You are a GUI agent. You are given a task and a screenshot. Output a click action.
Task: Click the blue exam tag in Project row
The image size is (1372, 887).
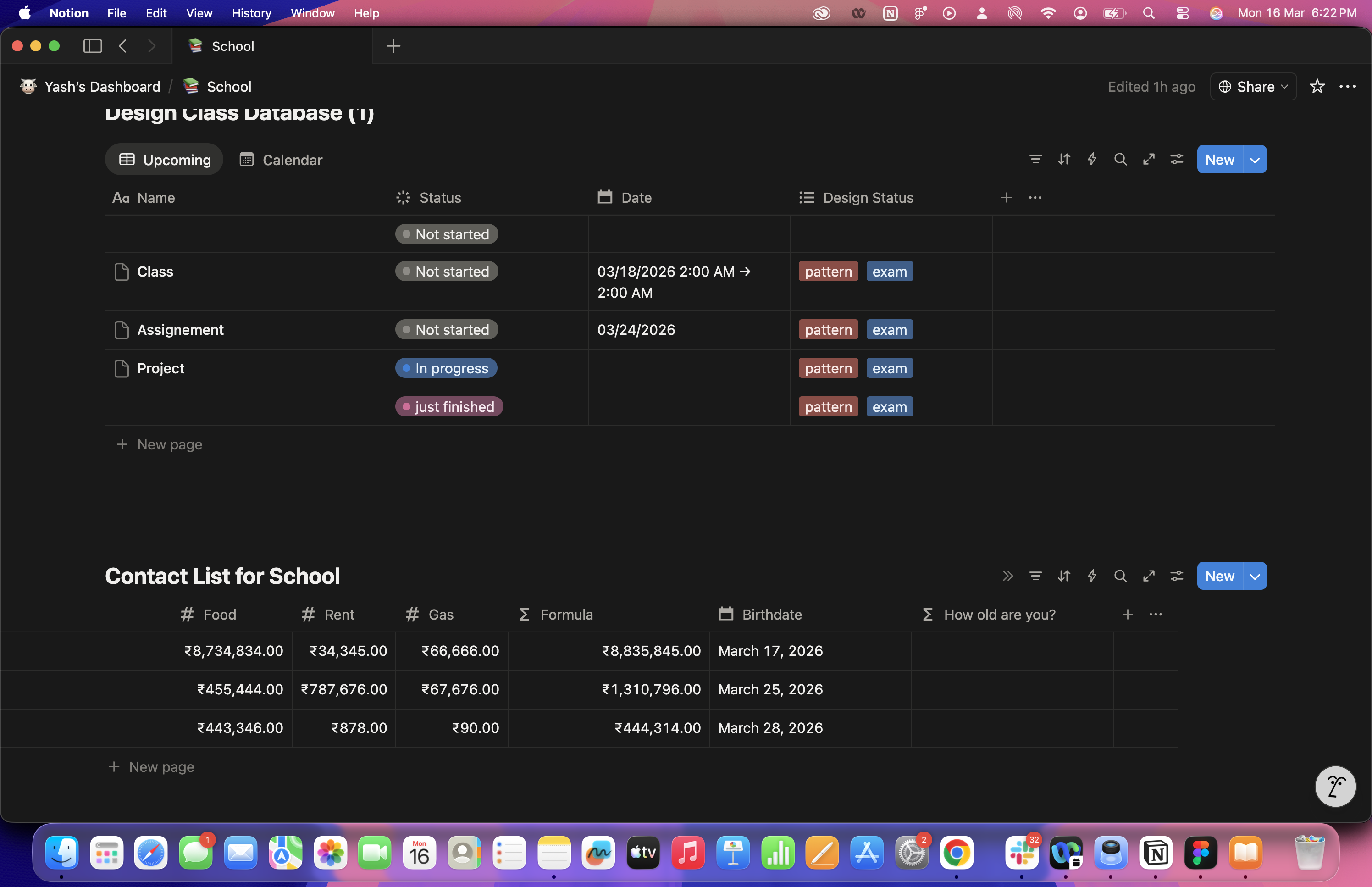(x=890, y=368)
